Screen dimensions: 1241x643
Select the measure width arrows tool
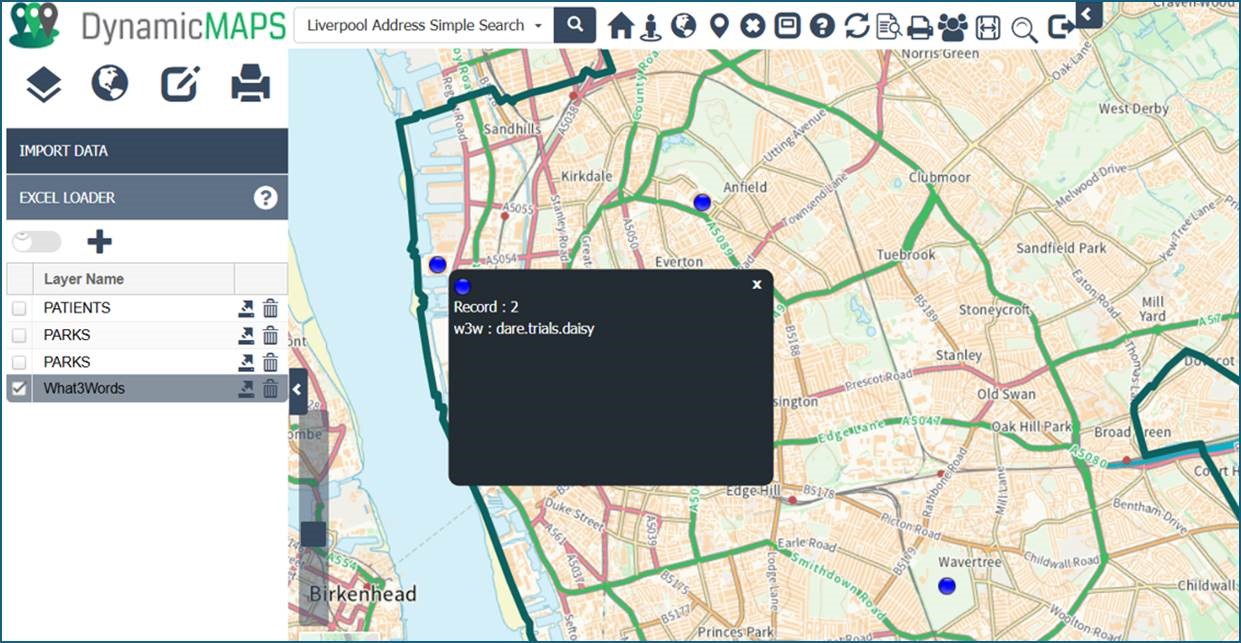click(988, 27)
